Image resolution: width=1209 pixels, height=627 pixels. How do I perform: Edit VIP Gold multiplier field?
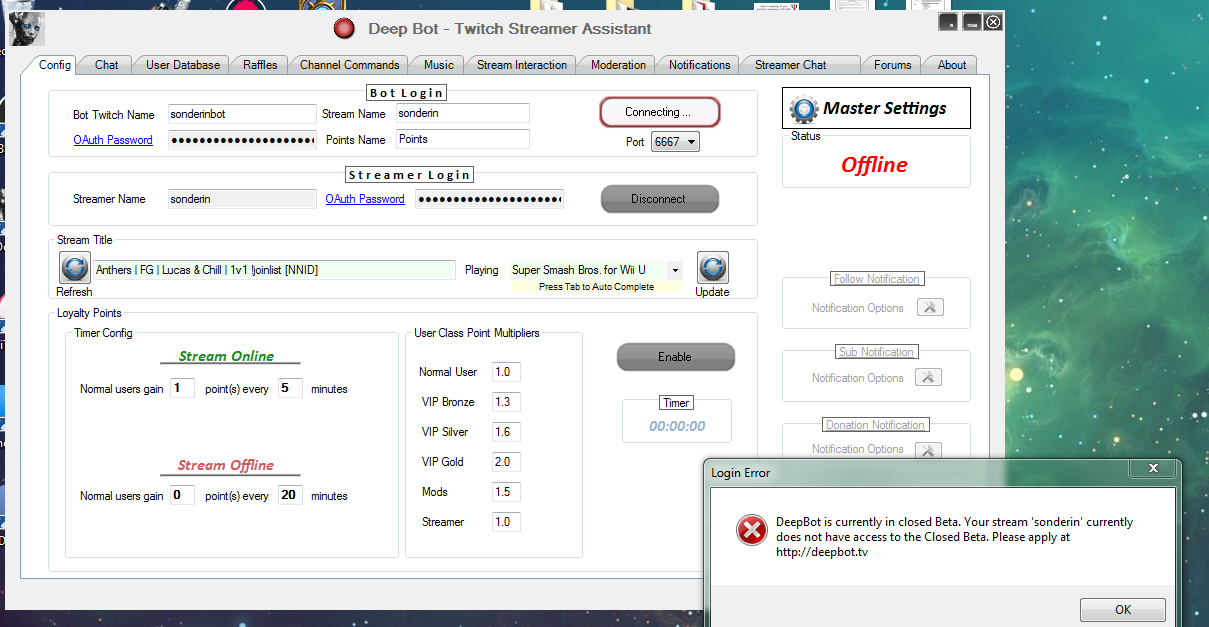pyautogui.click(x=506, y=462)
